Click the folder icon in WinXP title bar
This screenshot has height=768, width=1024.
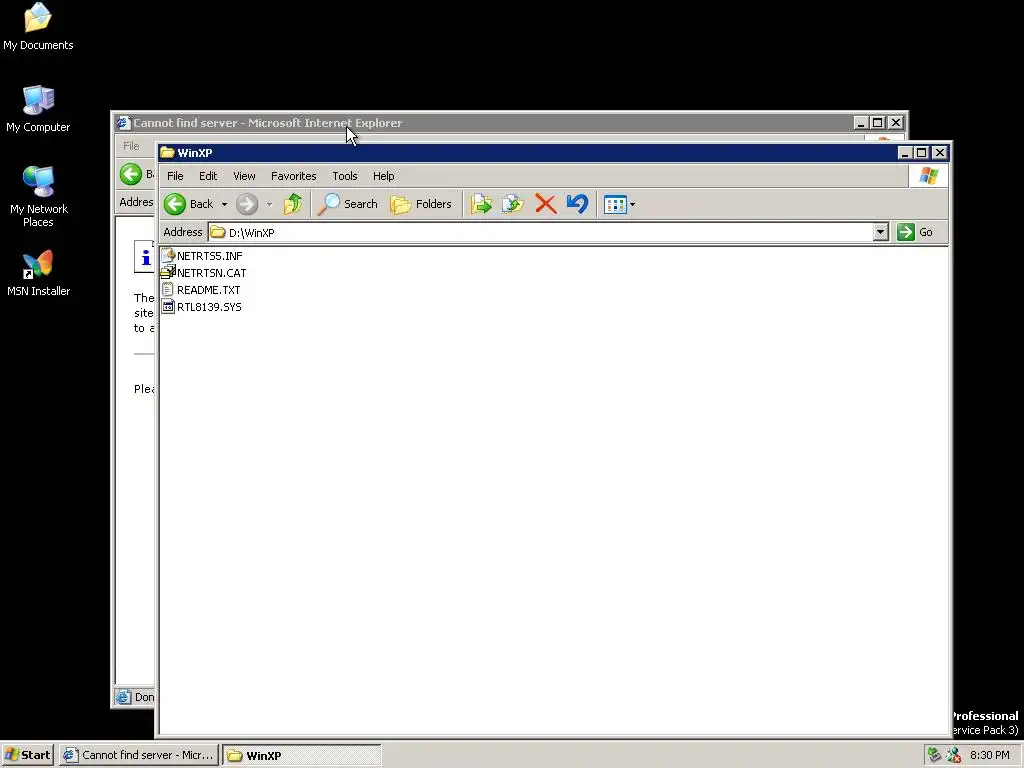(x=167, y=152)
